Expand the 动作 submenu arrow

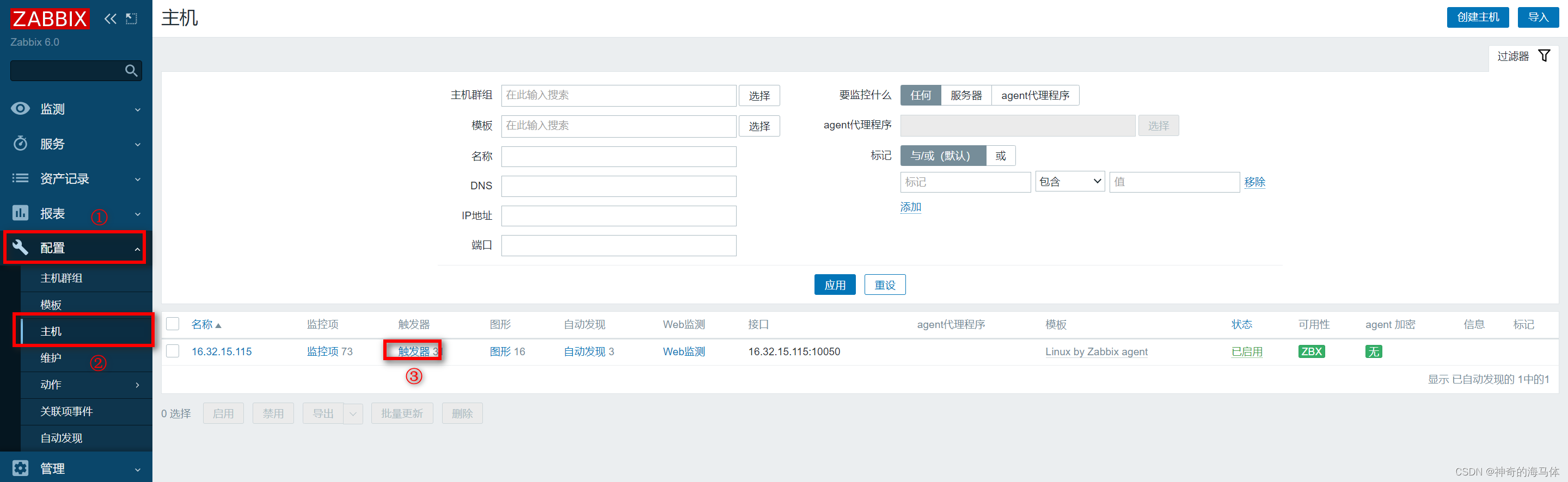coord(138,385)
